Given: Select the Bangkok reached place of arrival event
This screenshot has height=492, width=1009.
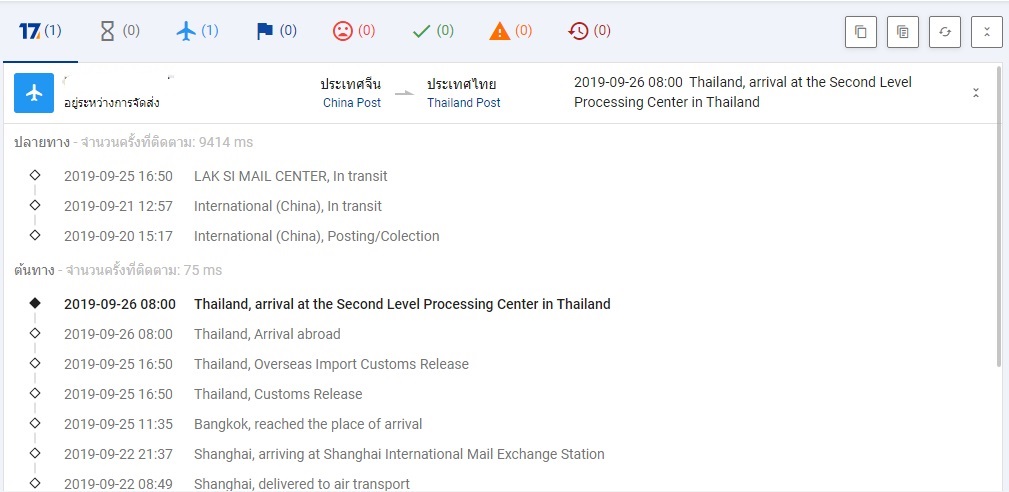Looking at the screenshot, I should (x=308, y=424).
